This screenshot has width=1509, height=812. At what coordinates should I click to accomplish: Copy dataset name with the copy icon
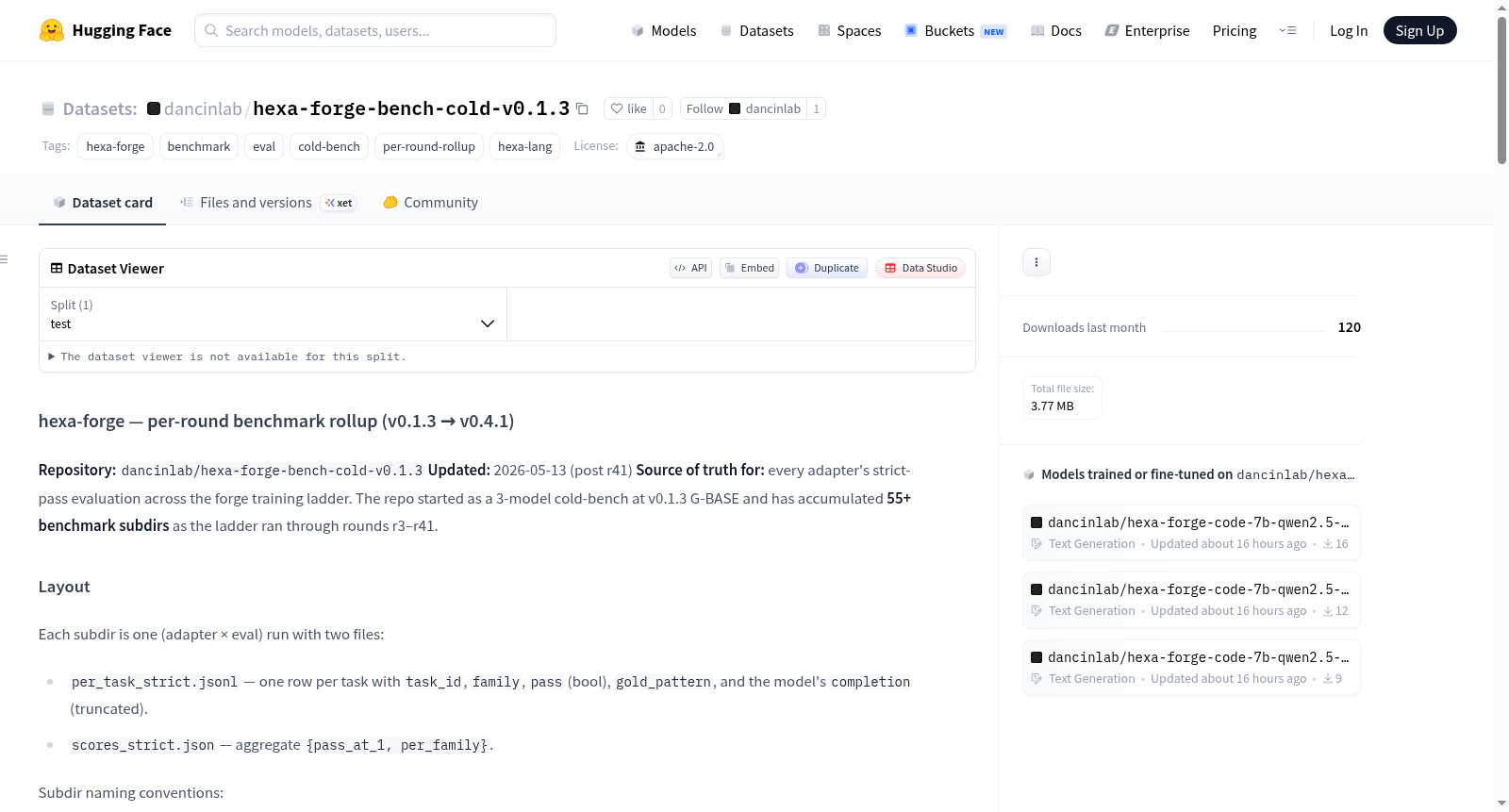tap(583, 109)
